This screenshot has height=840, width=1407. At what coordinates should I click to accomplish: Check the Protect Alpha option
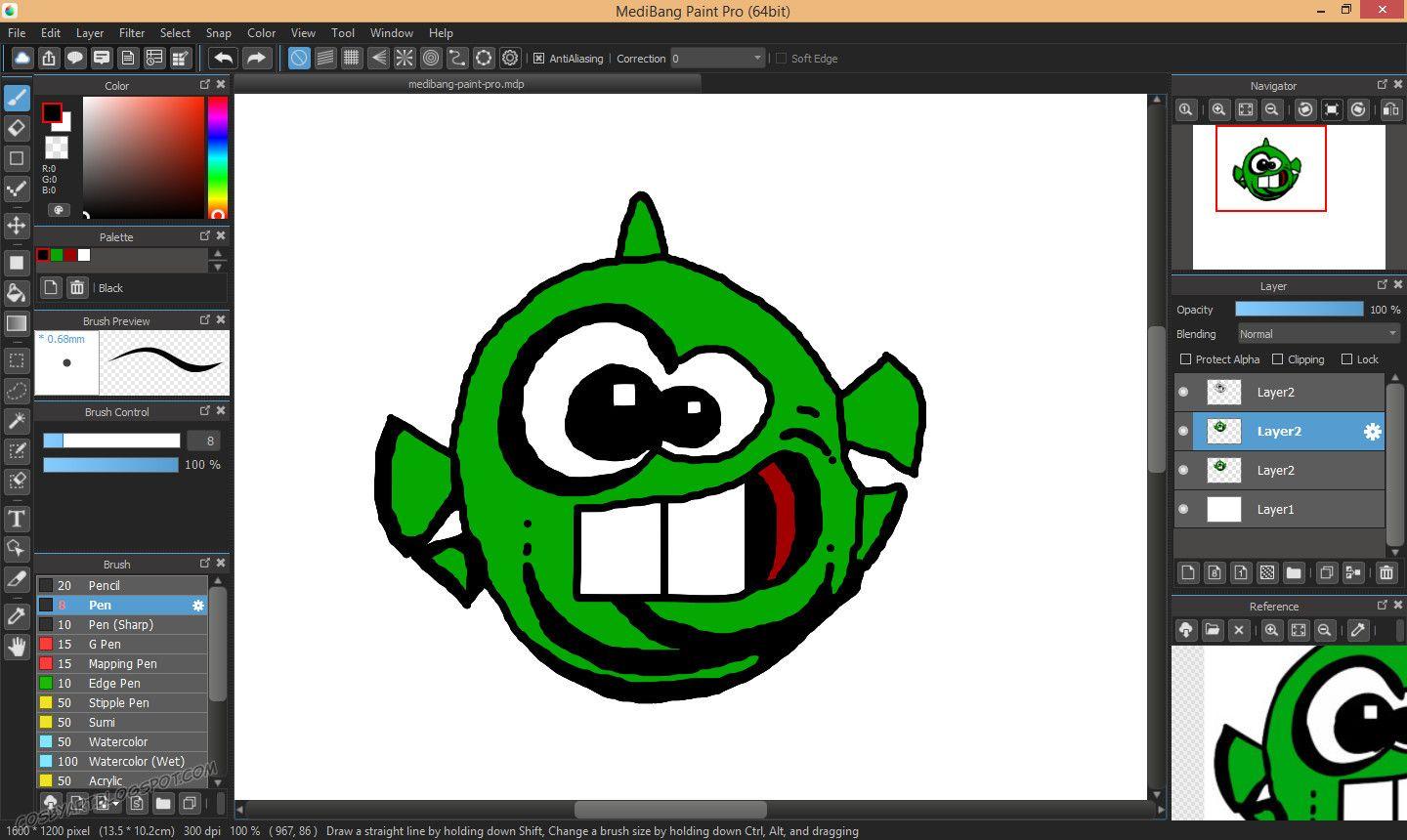[1184, 358]
